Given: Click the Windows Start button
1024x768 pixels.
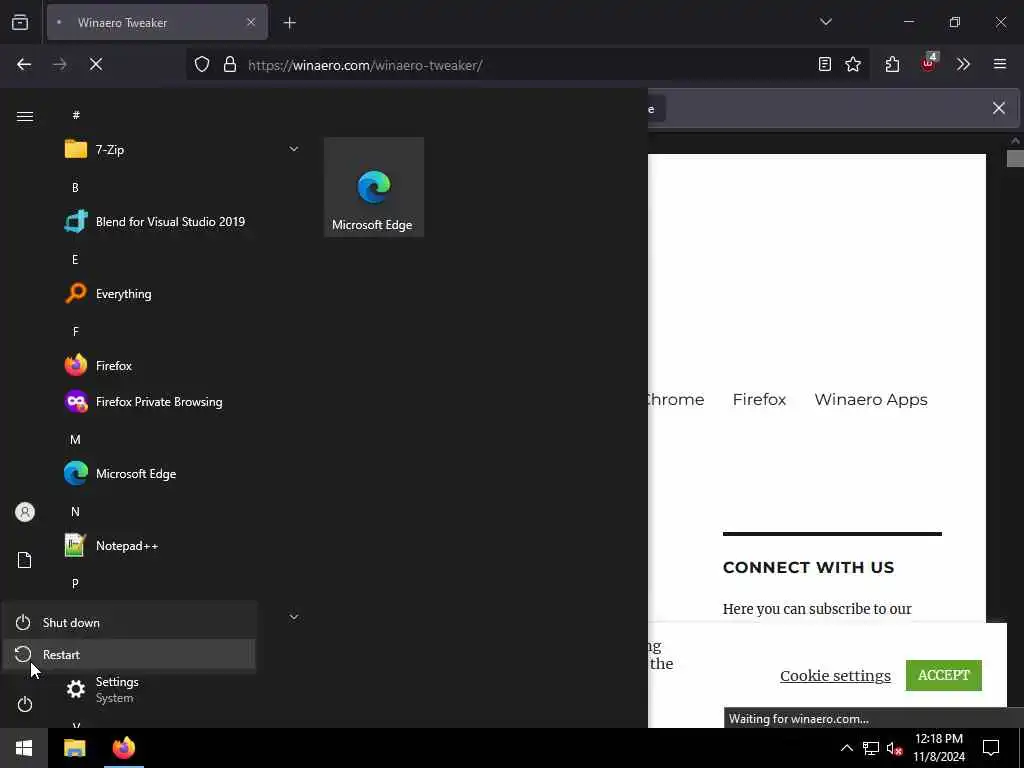Looking at the screenshot, I should (x=24, y=748).
